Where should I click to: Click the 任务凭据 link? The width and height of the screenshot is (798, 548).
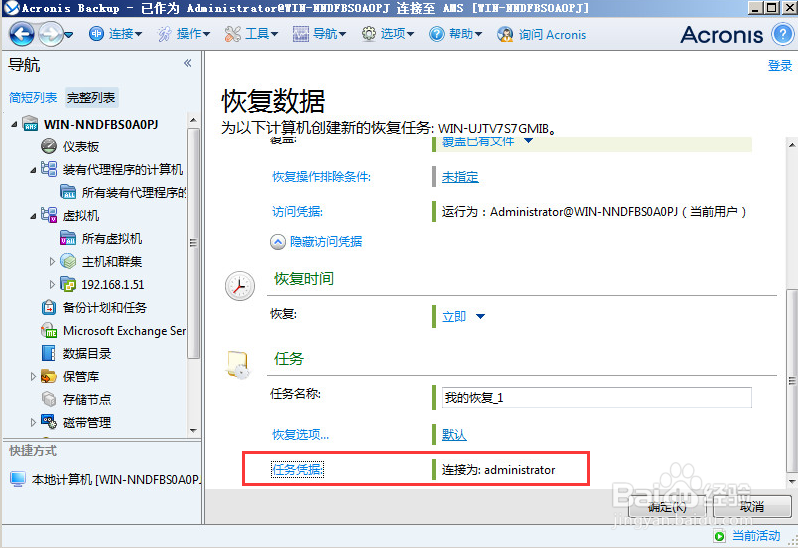297,469
